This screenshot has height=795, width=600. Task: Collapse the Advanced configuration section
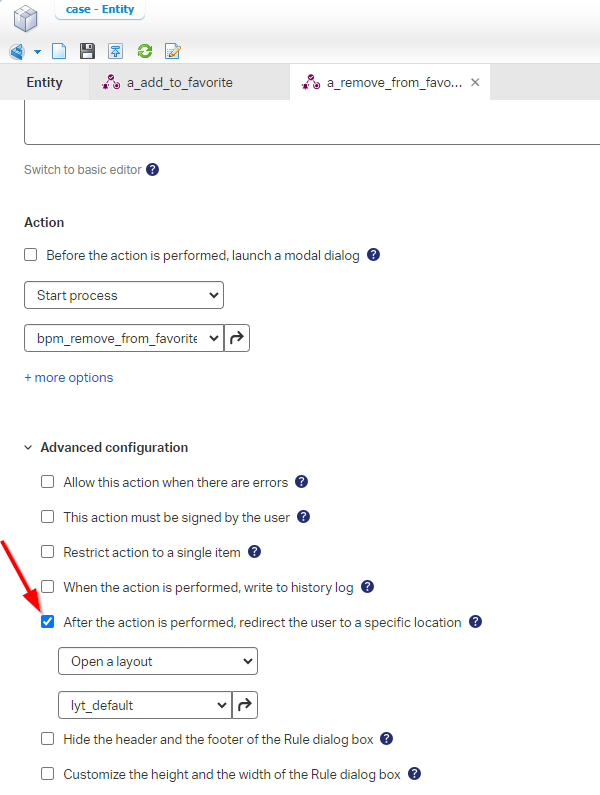[28, 448]
